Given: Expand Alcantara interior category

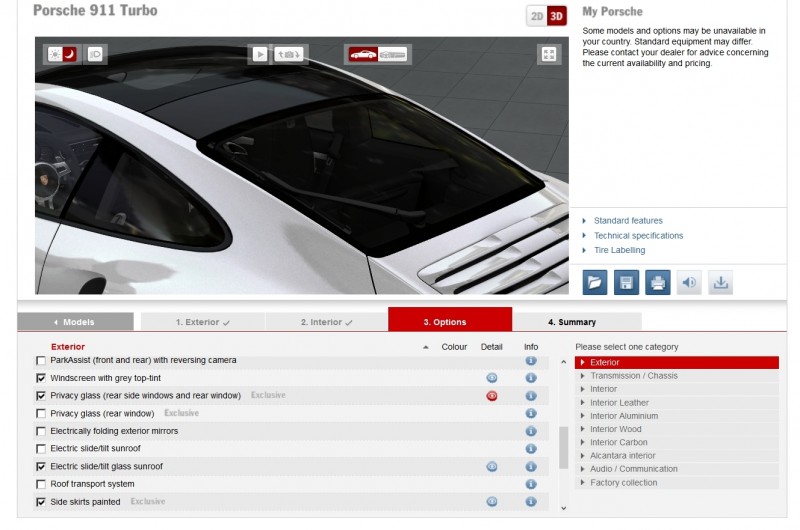Looking at the screenshot, I should click(x=677, y=456).
